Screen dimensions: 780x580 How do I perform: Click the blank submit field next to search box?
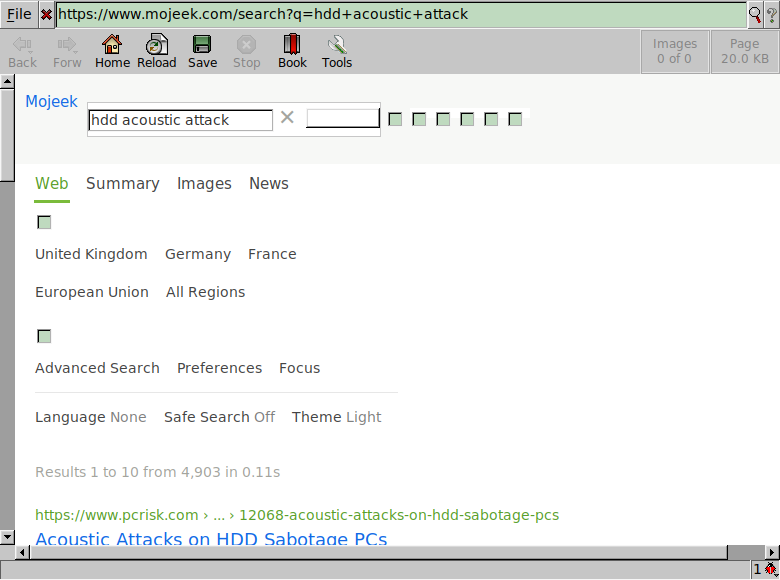(343, 118)
